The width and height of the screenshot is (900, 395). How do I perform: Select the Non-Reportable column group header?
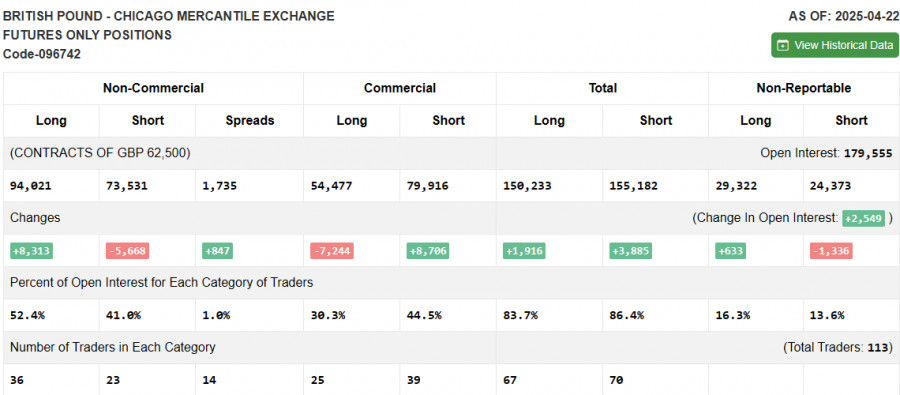804,88
